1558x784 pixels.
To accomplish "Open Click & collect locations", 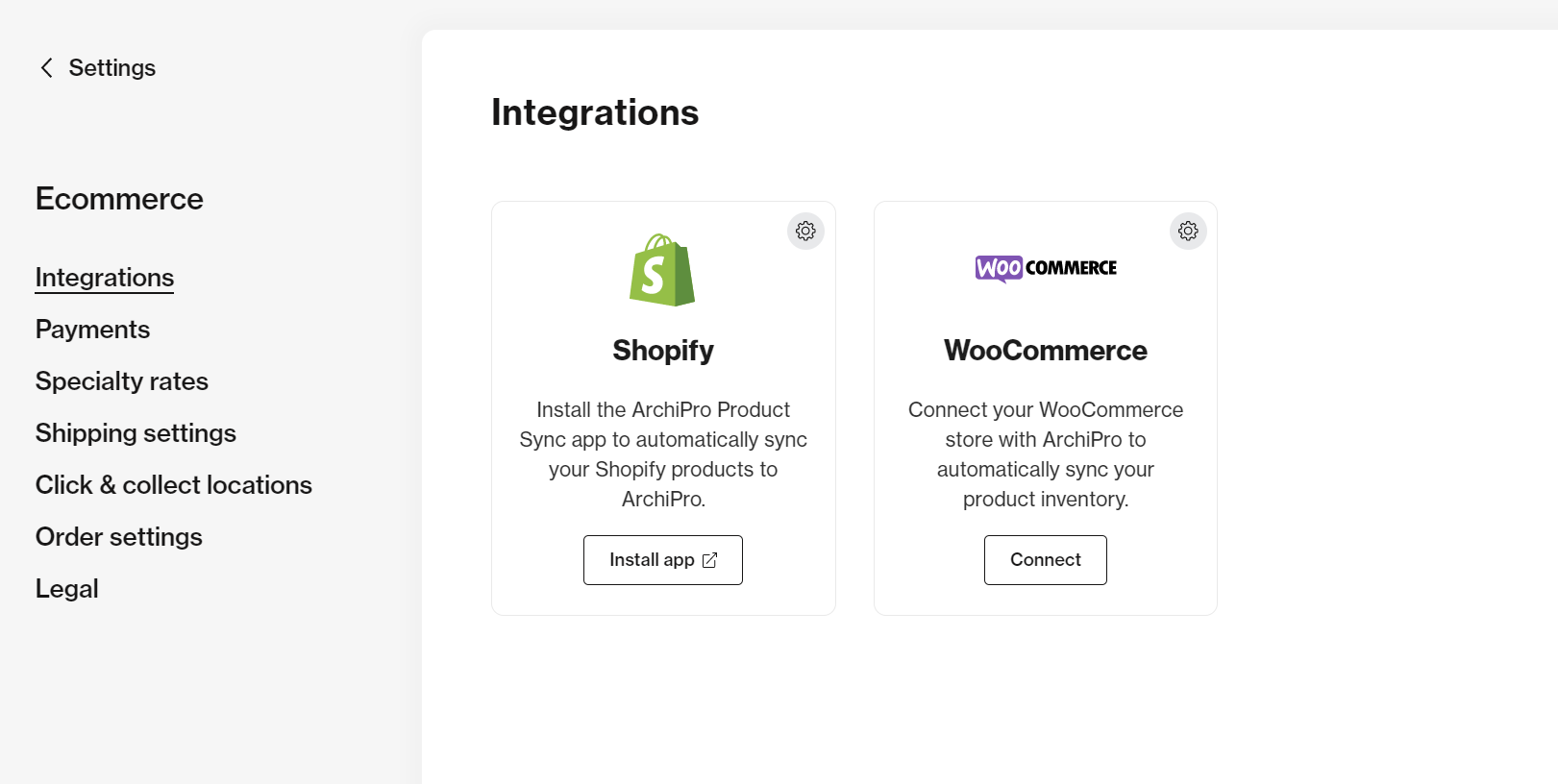I will 174,485.
